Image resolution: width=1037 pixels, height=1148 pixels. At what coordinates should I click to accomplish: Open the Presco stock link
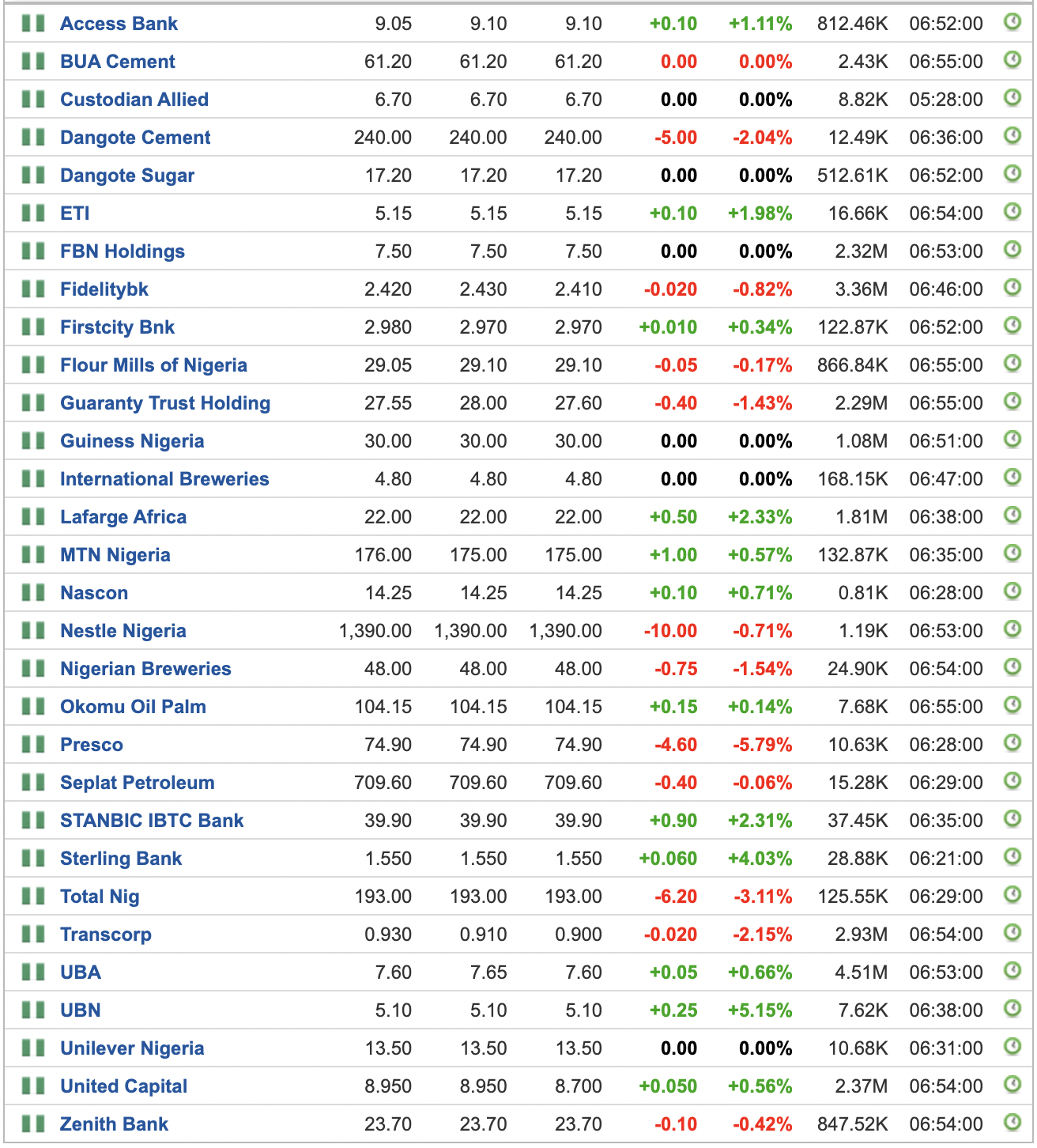coord(92,745)
